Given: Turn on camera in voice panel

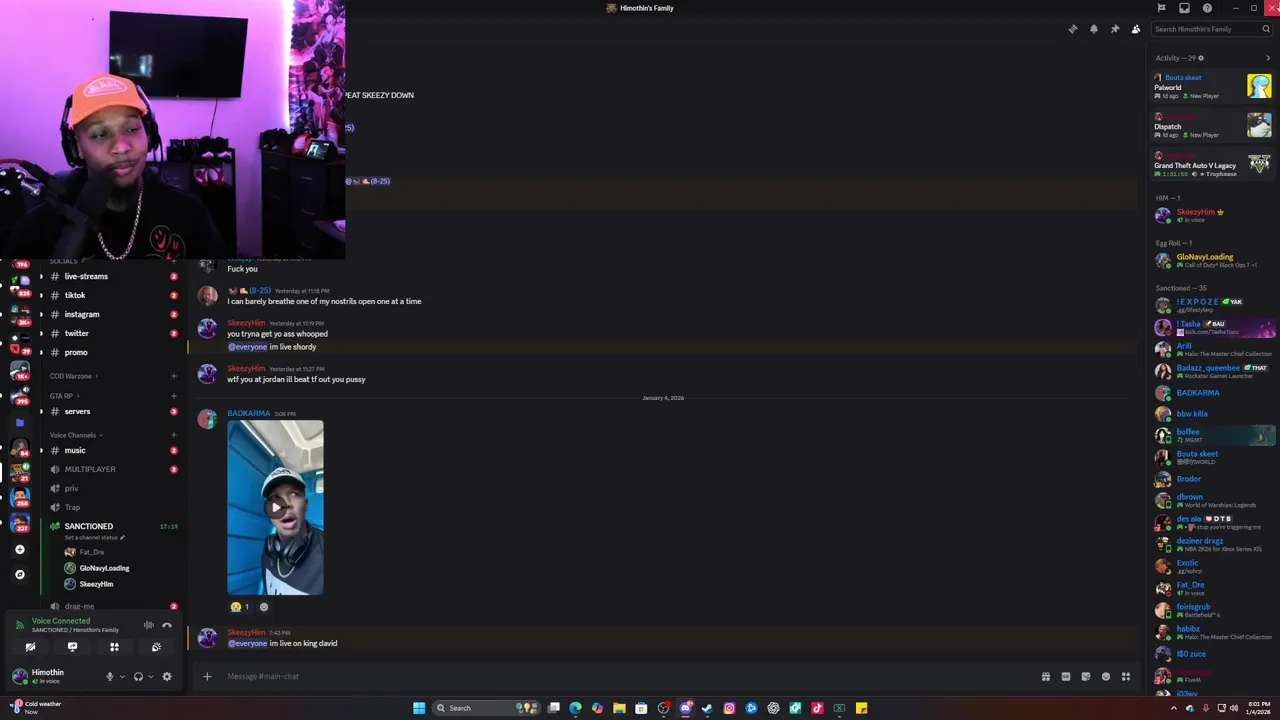Looking at the screenshot, I should click(x=30, y=647).
